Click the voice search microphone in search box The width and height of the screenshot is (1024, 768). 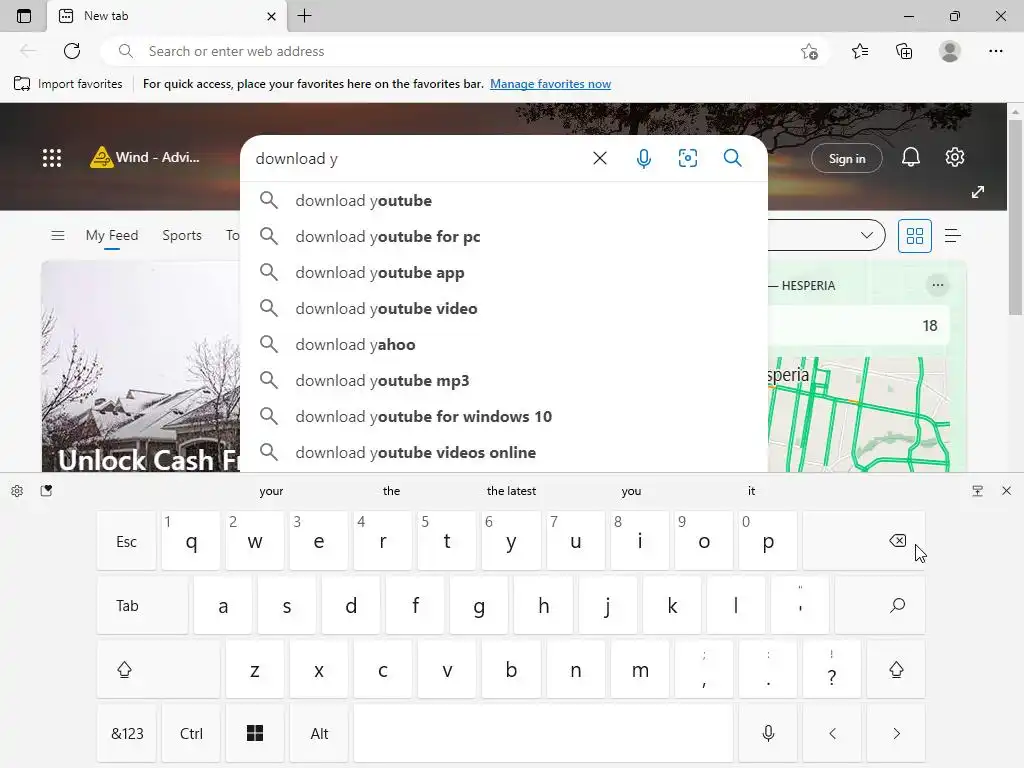coord(643,158)
